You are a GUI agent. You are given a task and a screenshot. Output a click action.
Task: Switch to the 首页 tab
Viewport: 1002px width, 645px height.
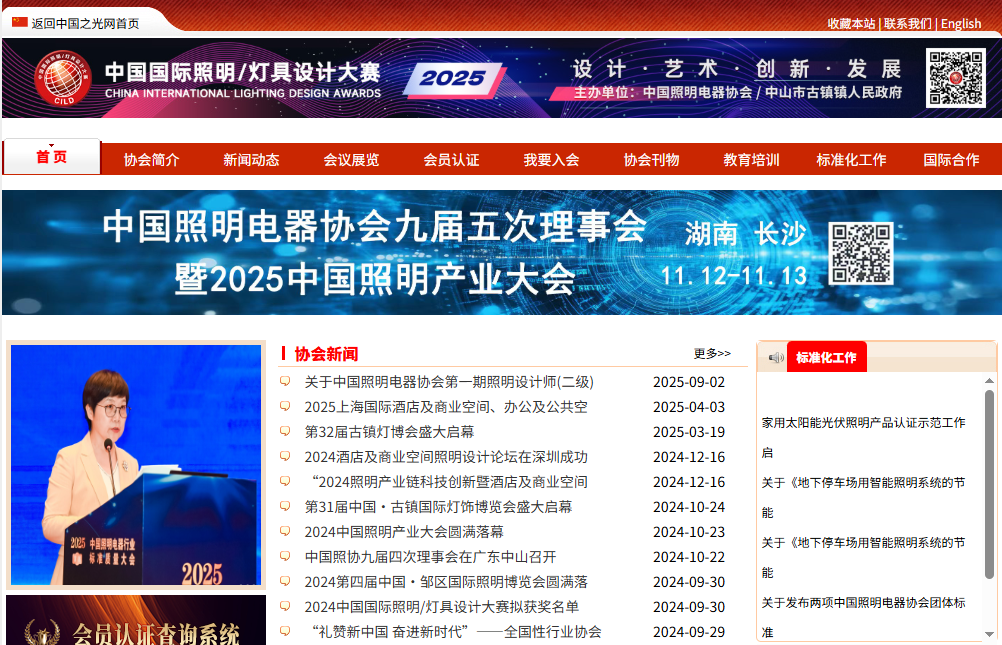[x=51, y=157]
